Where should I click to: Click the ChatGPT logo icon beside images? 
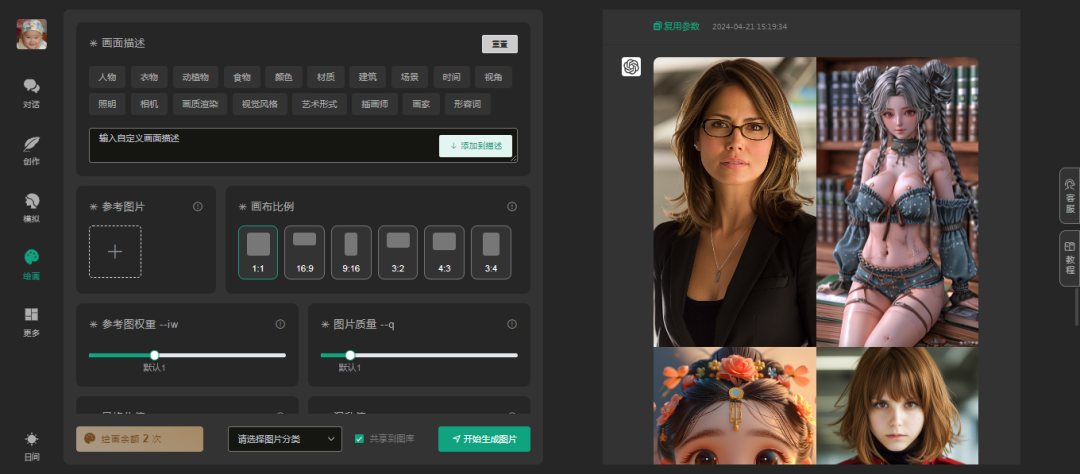click(631, 66)
